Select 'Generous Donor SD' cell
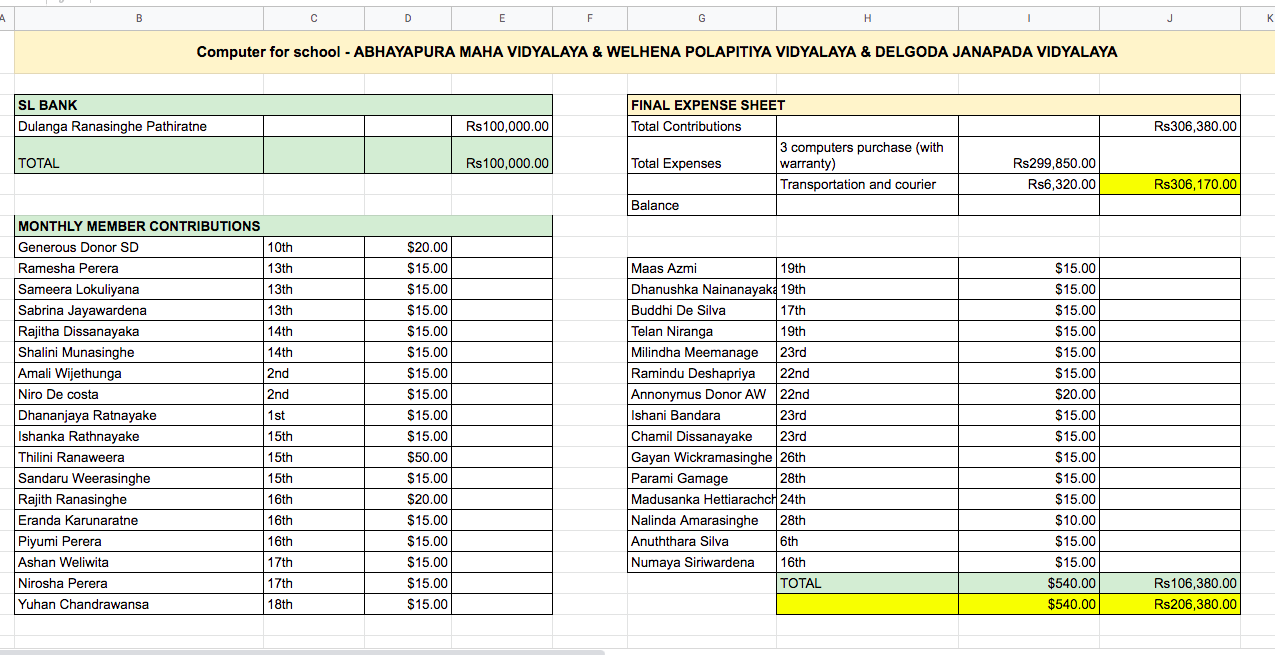Viewport: 1275px width, 655px height. 139,247
